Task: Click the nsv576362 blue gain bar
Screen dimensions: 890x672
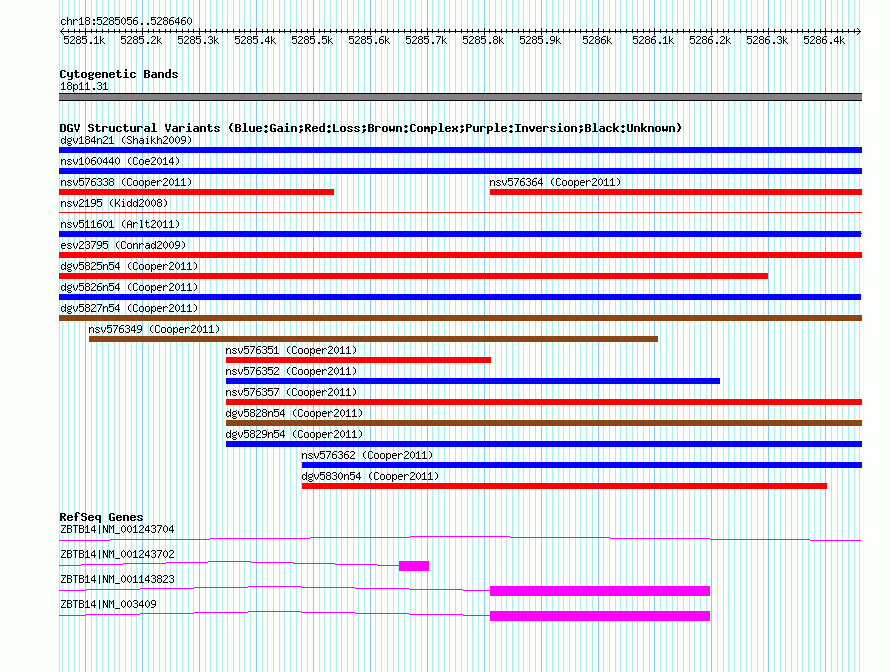Action: pyautogui.click(x=582, y=465)
